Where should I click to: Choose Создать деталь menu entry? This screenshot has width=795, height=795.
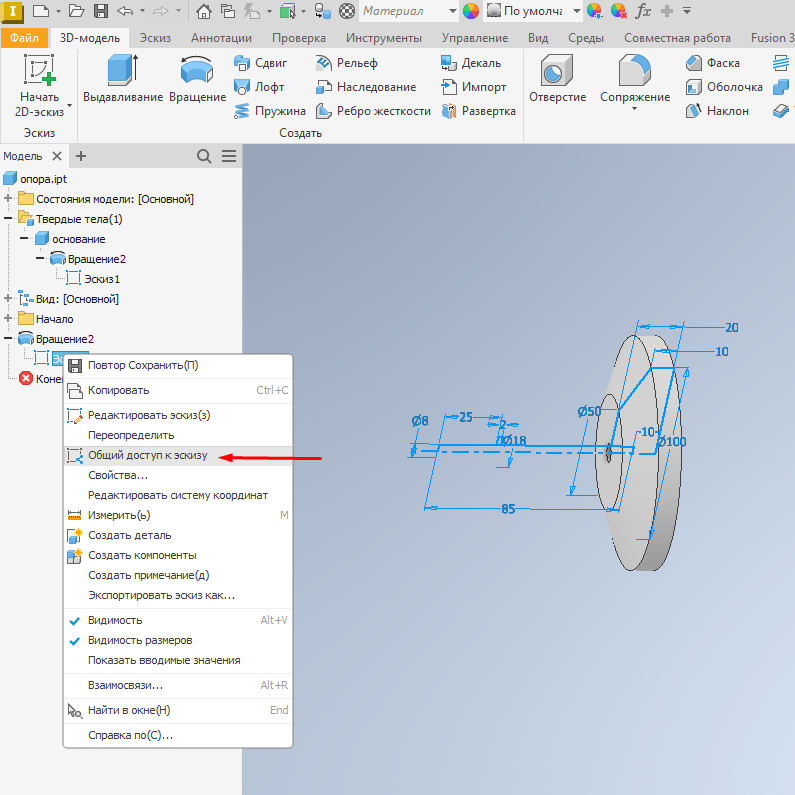point(177,535)
